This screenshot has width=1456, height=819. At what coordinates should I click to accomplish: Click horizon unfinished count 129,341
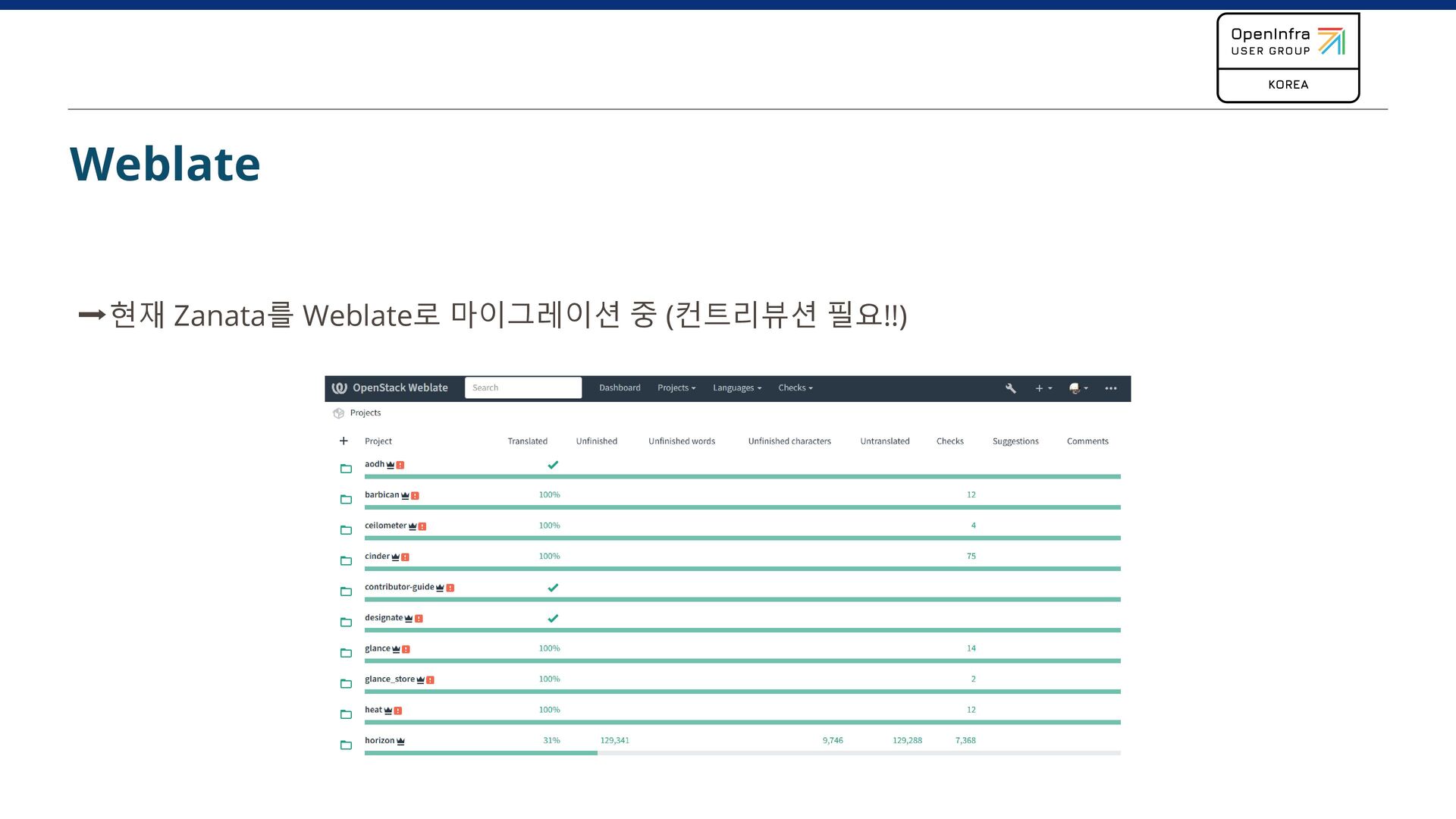tap(615, 741)
